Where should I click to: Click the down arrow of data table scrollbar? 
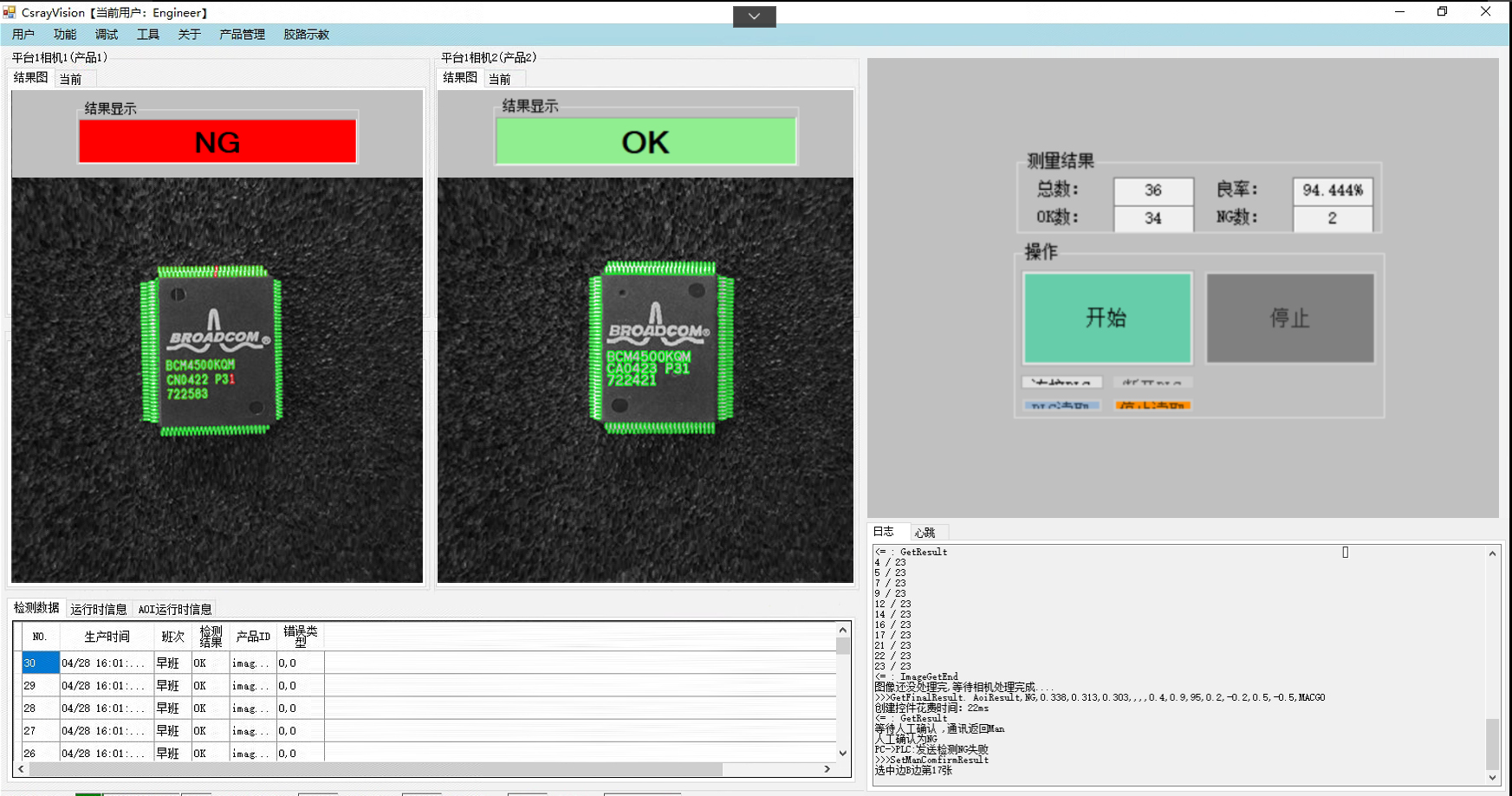coord(842,754)
